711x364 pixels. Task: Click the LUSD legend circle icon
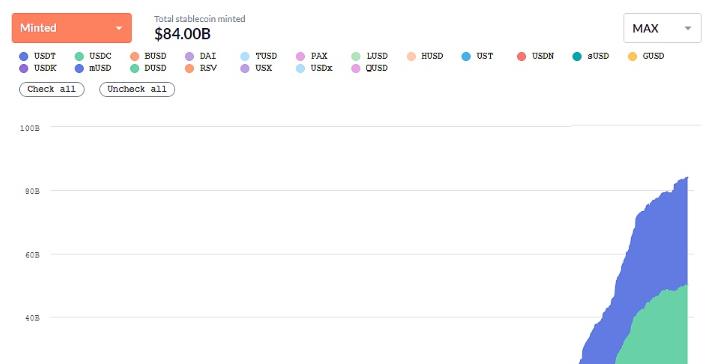356,56
